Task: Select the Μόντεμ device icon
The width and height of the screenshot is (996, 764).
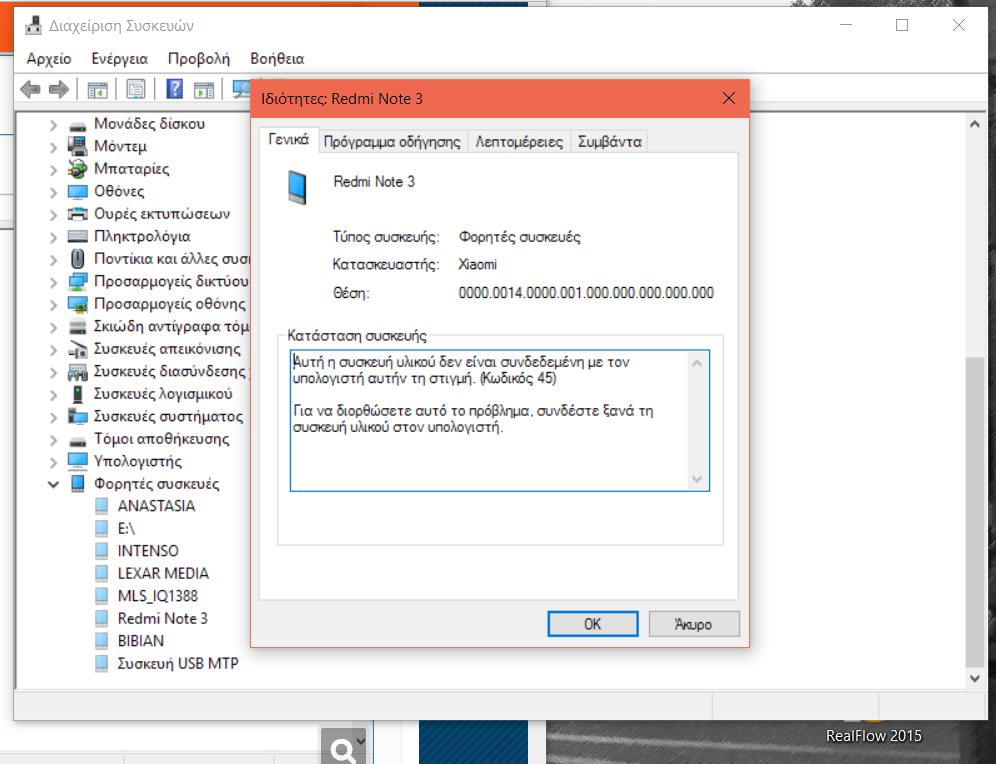Action: click(77, 147)
